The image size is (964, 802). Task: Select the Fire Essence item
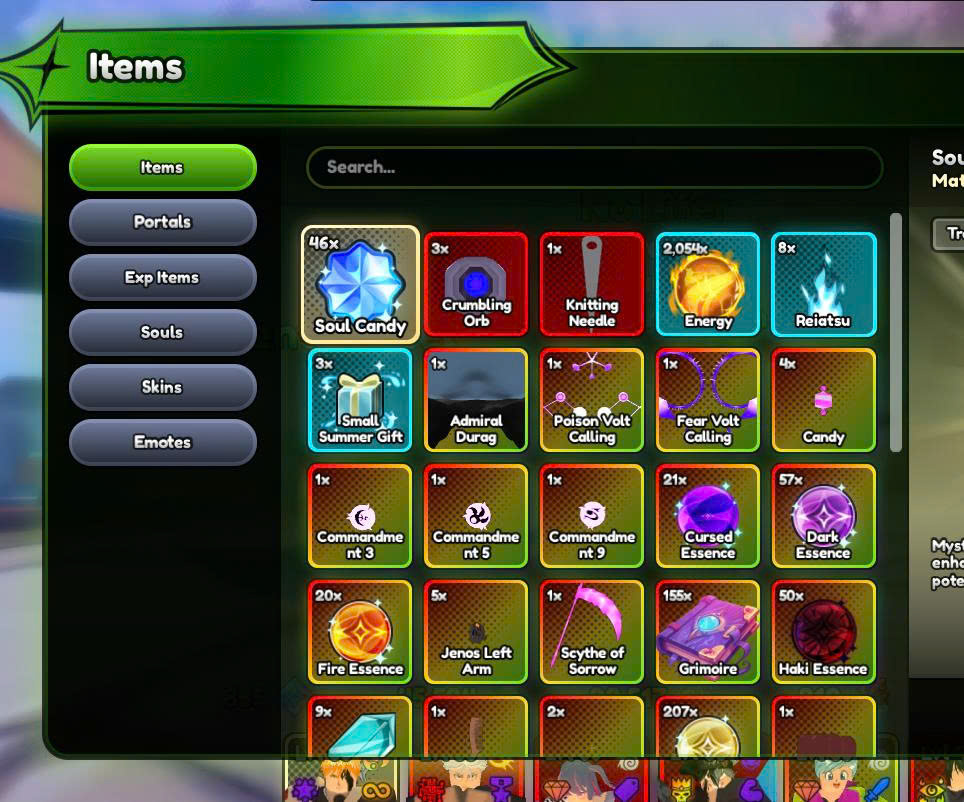(360, 632)
